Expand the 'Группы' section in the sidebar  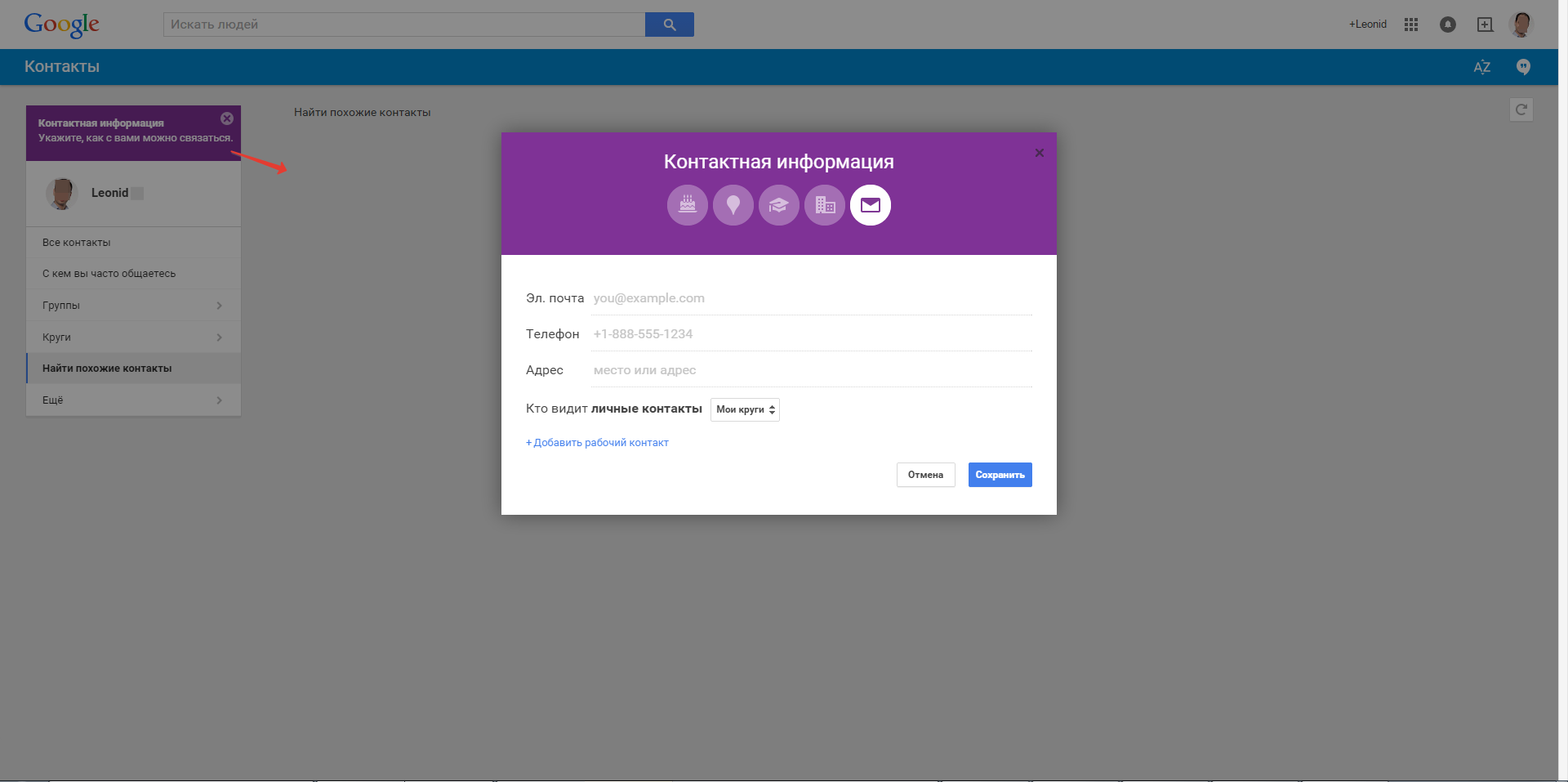133,305
